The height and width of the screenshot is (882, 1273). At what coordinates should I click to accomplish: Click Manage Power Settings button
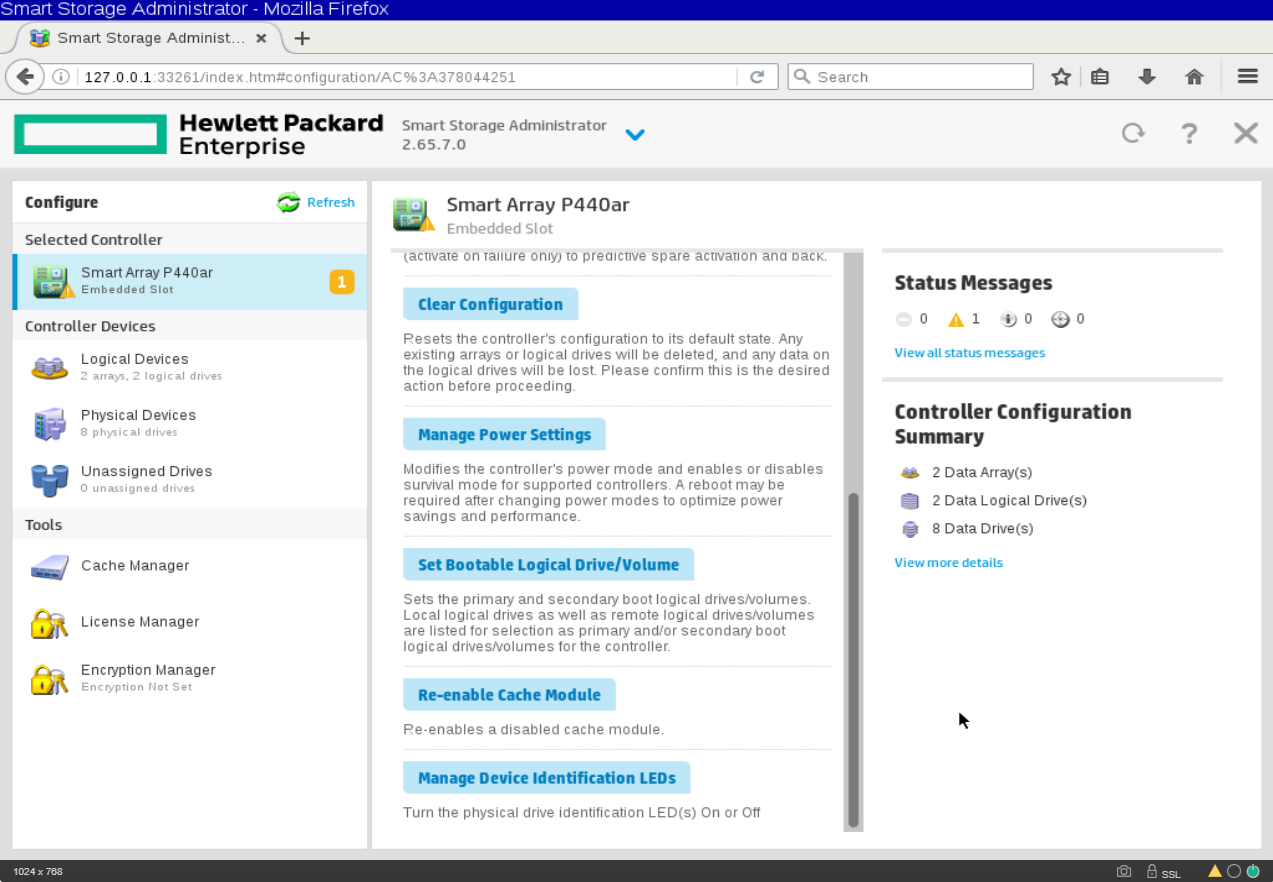tap(504, 434)
